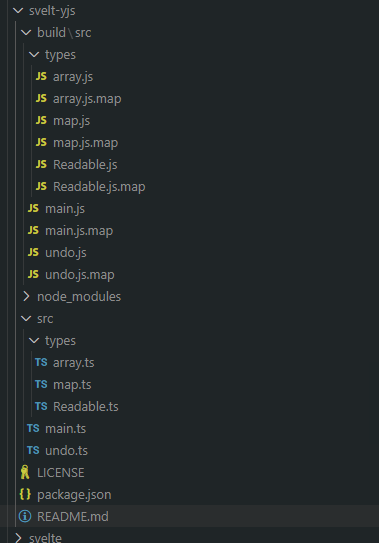Viewport: 379px width, 543px height.
Task: Open the map.ts file
Action: tap(72, 384)
